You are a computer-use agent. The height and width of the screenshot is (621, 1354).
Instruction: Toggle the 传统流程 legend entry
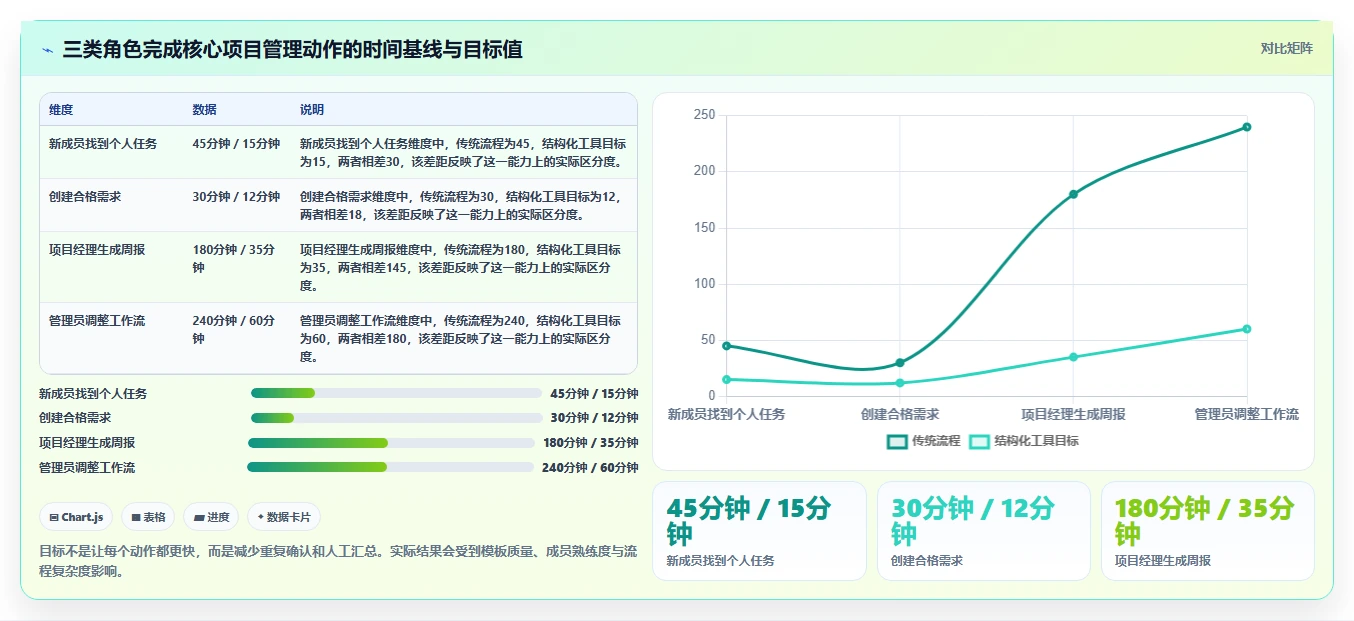tap(923, 441)
